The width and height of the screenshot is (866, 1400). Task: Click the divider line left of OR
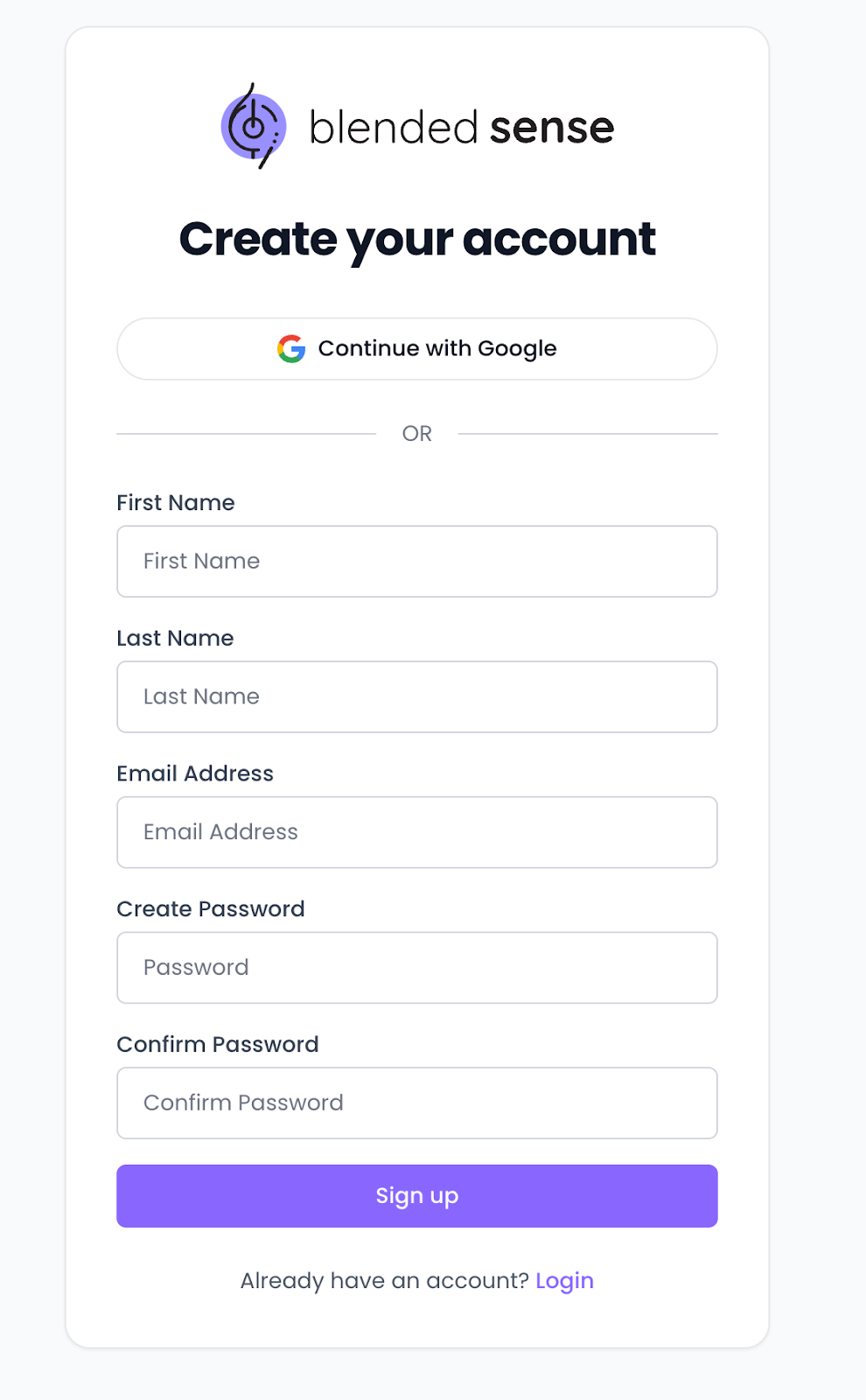click(246, 434)
